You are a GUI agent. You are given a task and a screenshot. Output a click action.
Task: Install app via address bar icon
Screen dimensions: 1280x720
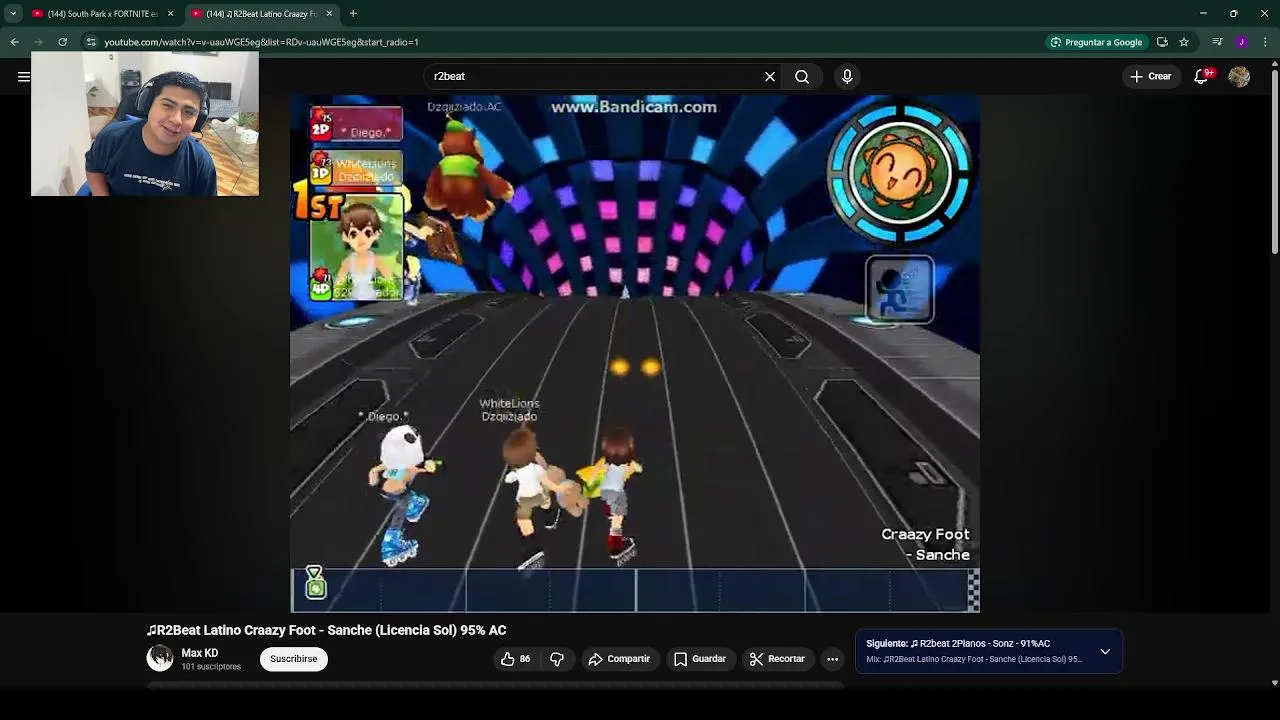click(x=1162, y=42)
